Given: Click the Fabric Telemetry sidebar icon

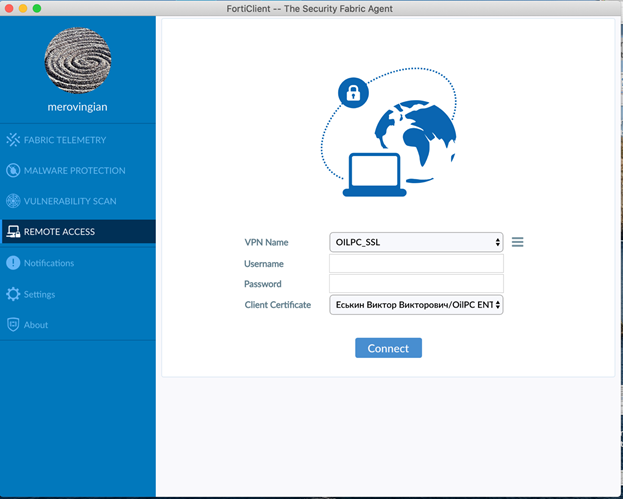Looking at the screenshot, I should pos(13,140).
